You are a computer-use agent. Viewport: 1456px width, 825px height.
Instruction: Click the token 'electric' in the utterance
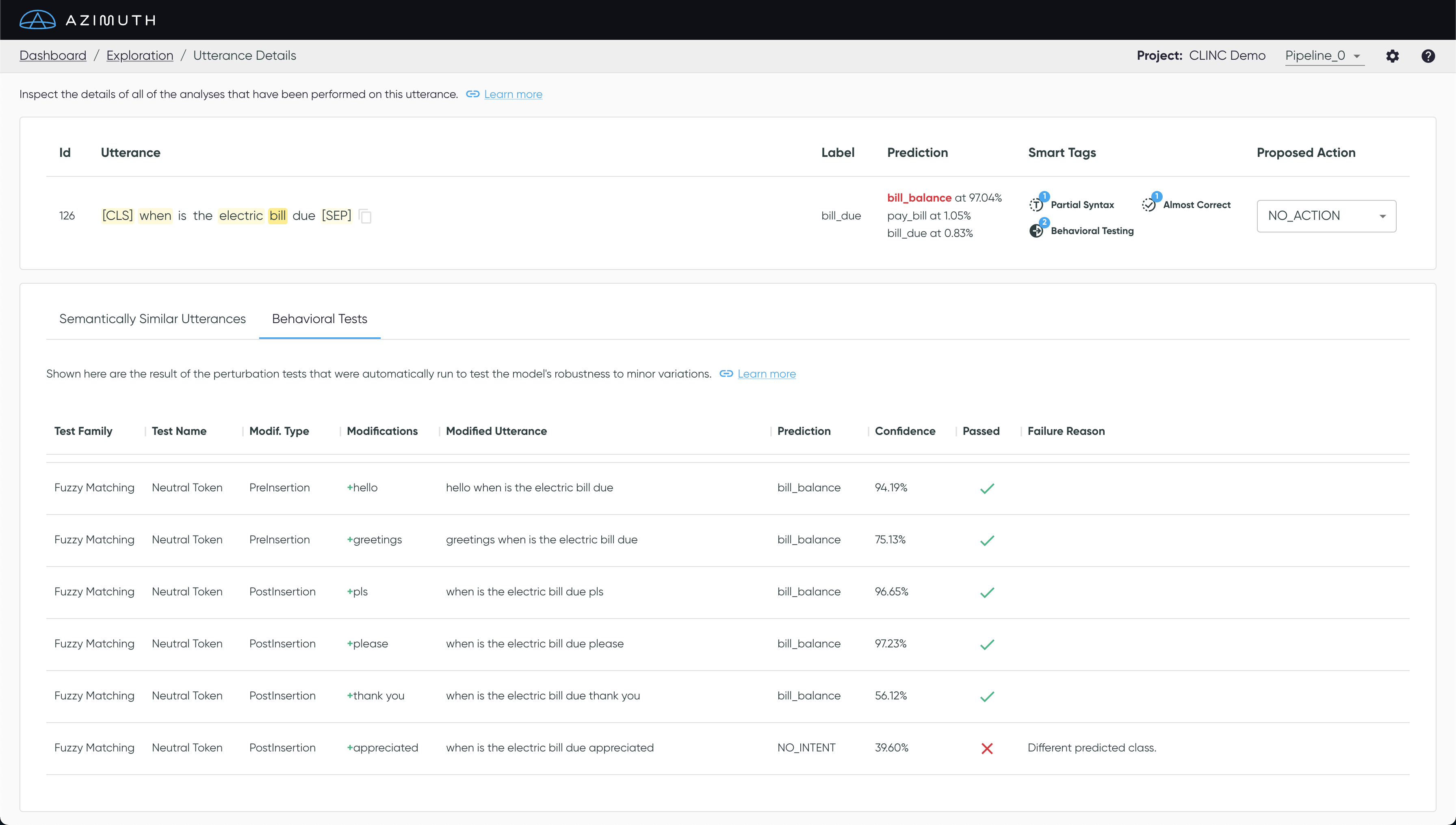point(241,215)
